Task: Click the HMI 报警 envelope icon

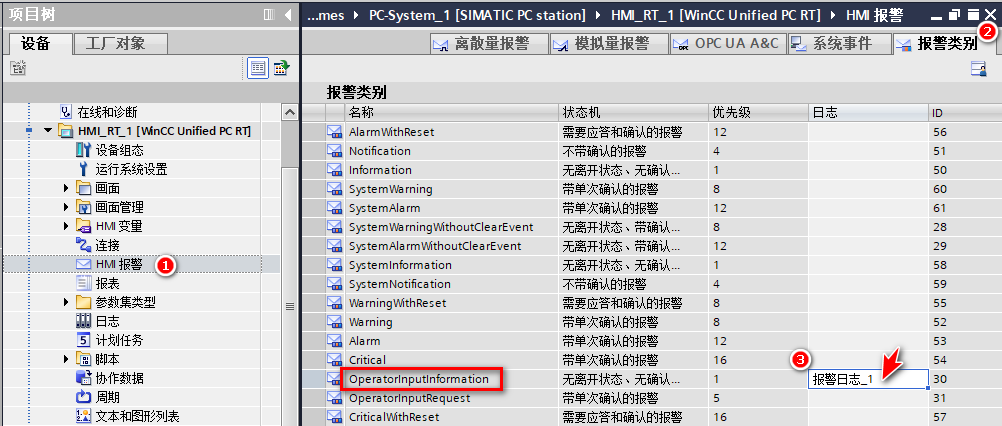Action: [x=84, y=264]
